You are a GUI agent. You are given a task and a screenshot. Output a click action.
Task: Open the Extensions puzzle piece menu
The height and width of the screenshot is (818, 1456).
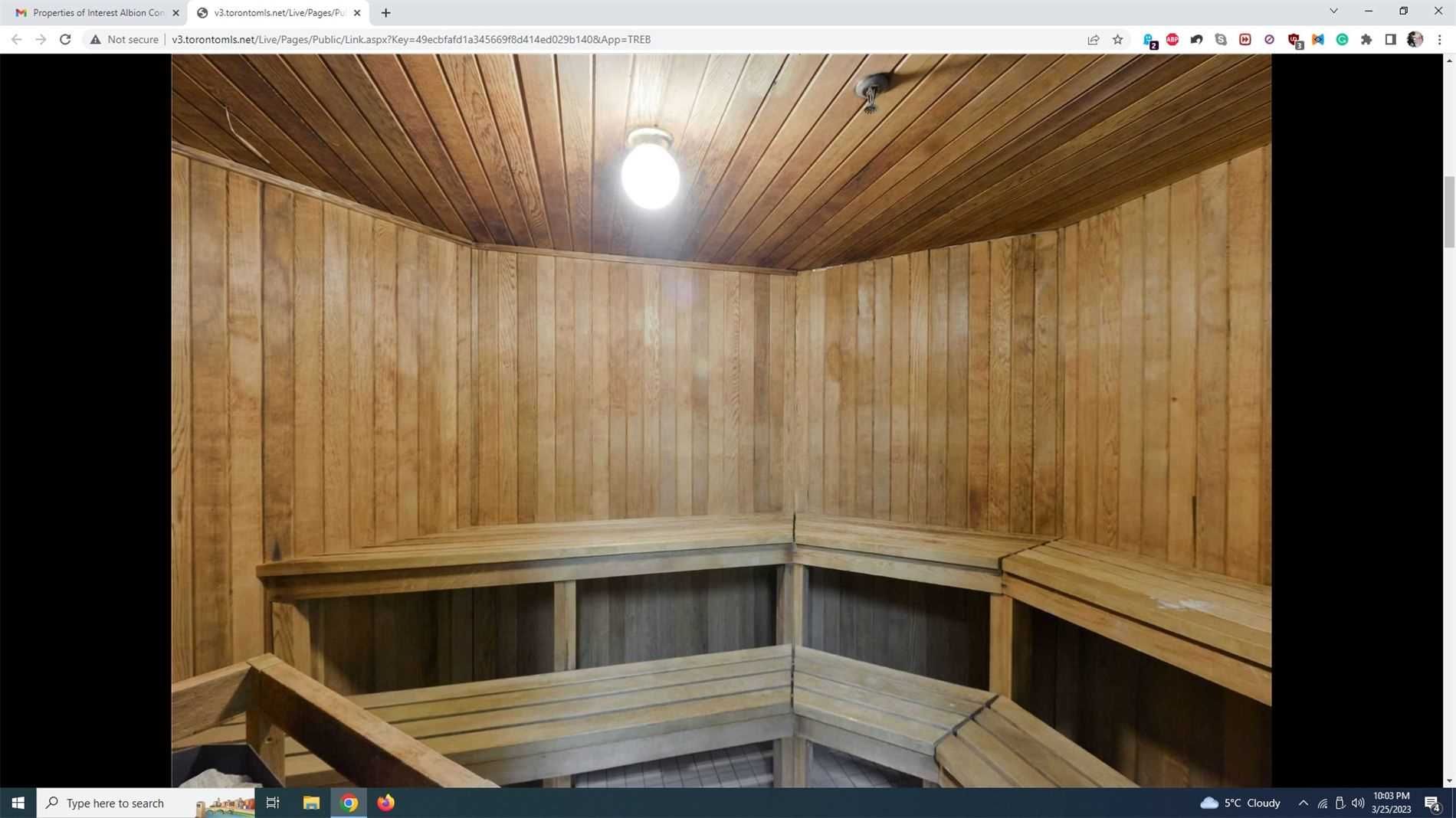coord(1366,39)
